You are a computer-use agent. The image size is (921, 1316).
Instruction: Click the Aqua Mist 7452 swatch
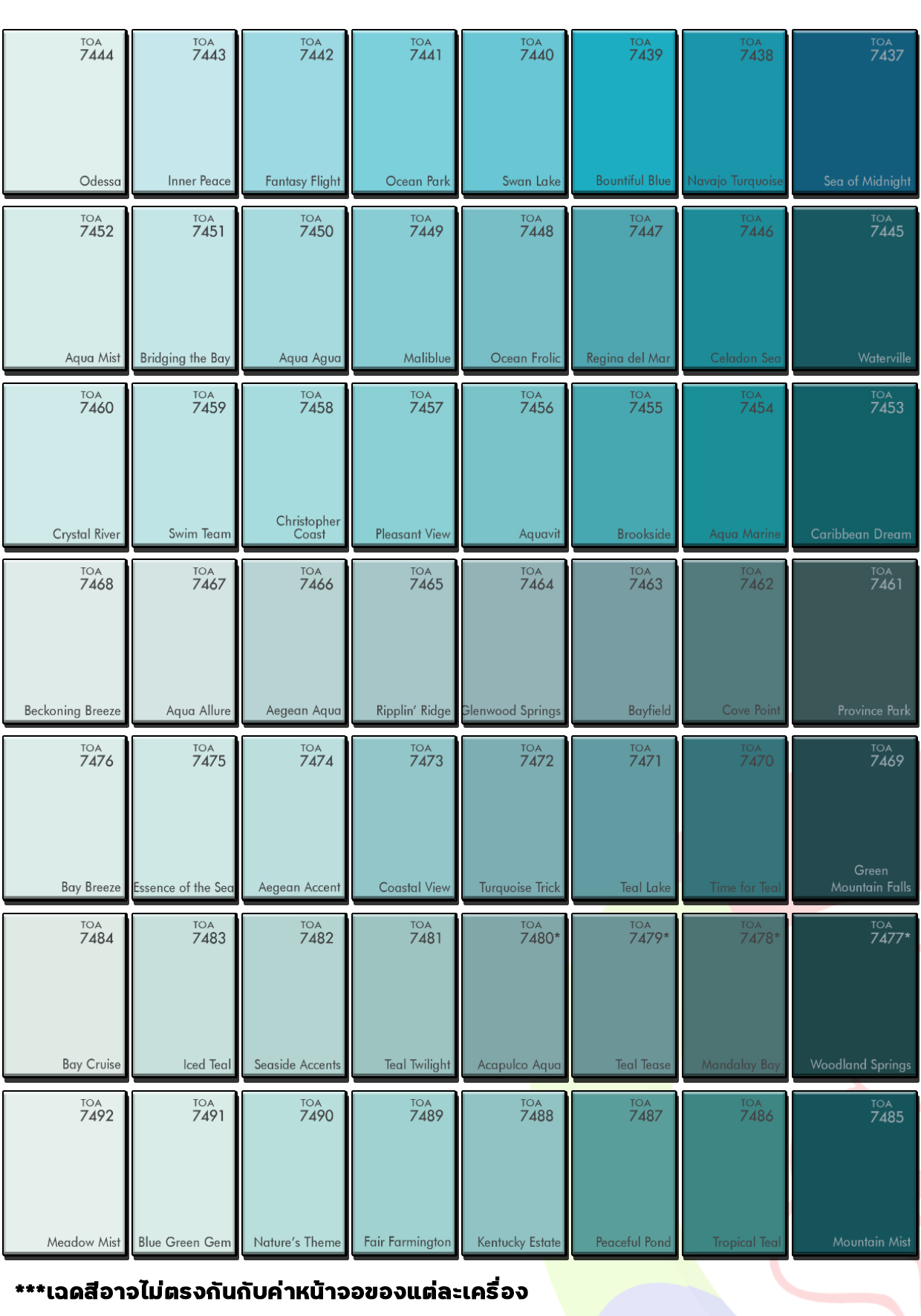tap(65, 289)
